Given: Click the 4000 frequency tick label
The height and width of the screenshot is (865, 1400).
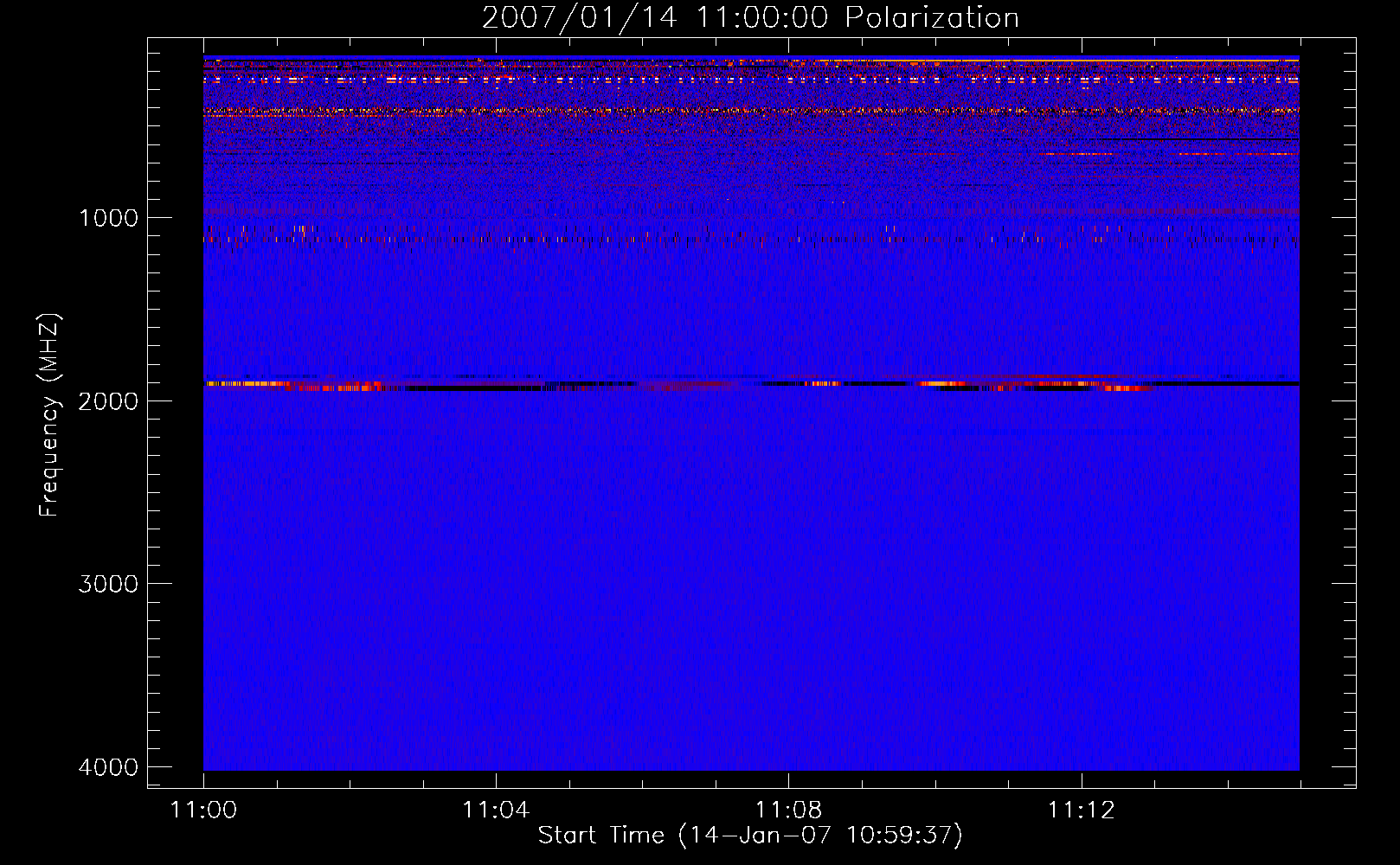Looking at the screenshot, I should (x=108, y=767).
